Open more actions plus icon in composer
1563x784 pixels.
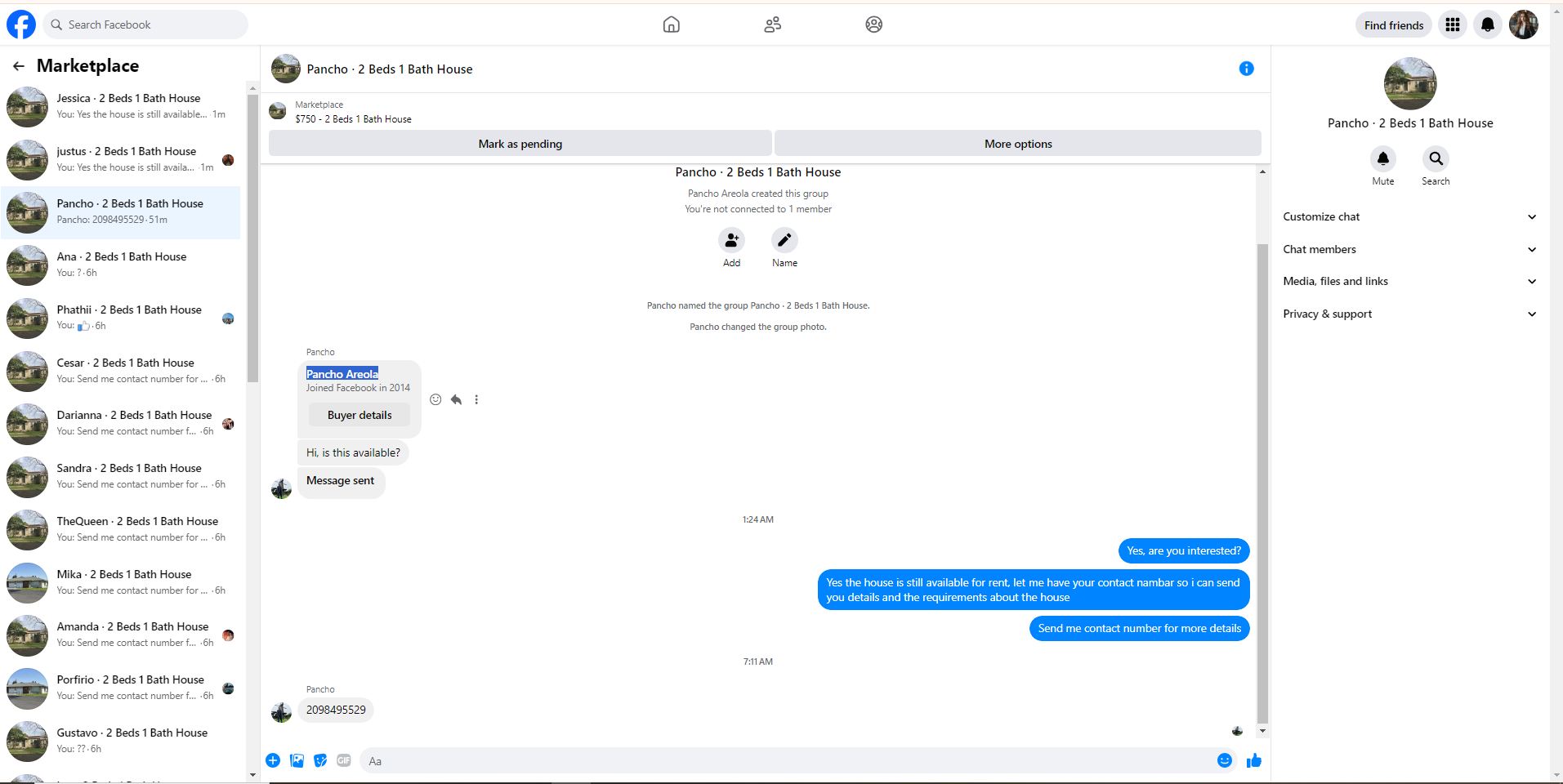click(x=273, y=761)
